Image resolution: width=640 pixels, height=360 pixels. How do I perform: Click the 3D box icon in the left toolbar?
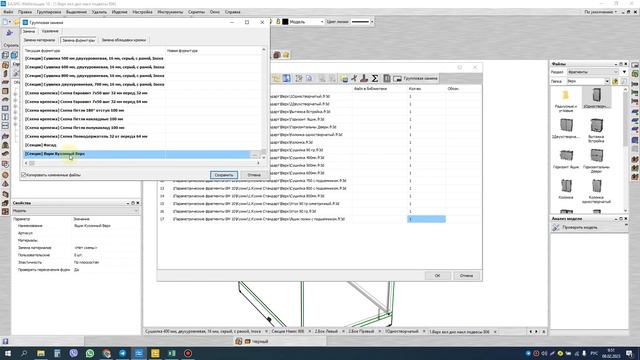tap(5, 55)
